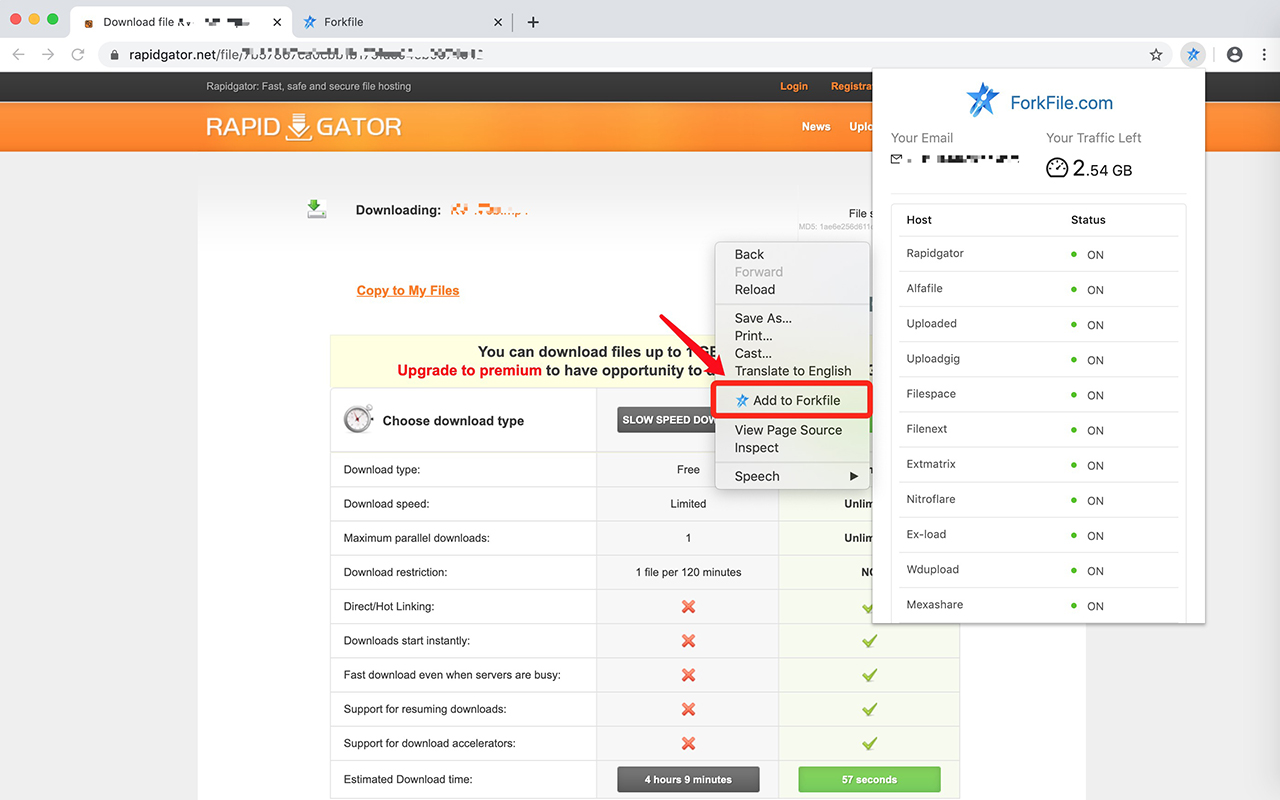This screenshot has height=800, width=1280.
Task: Close the Forkfile tab
Action: pos(498,22)
